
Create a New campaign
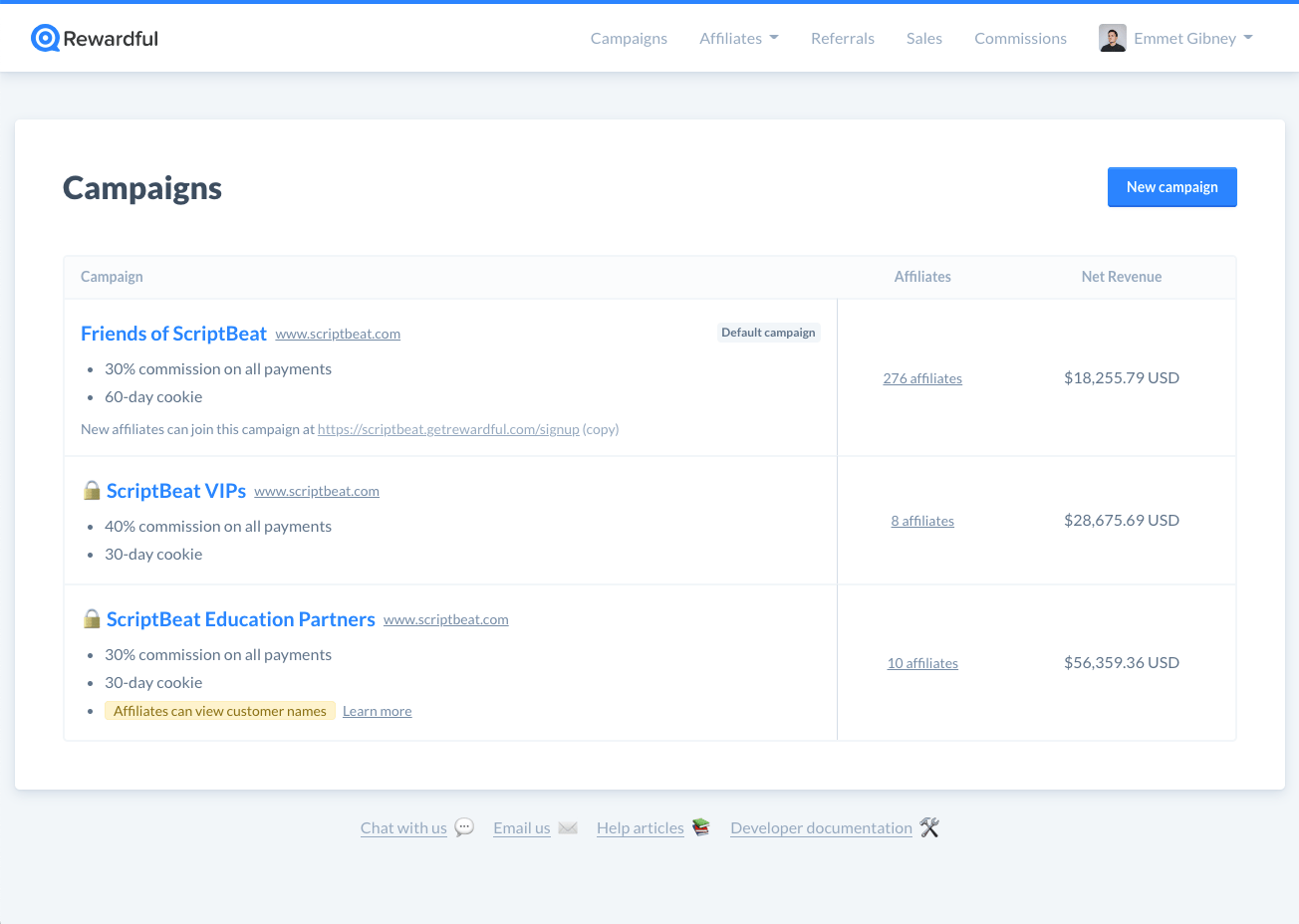coord(1172,187)
